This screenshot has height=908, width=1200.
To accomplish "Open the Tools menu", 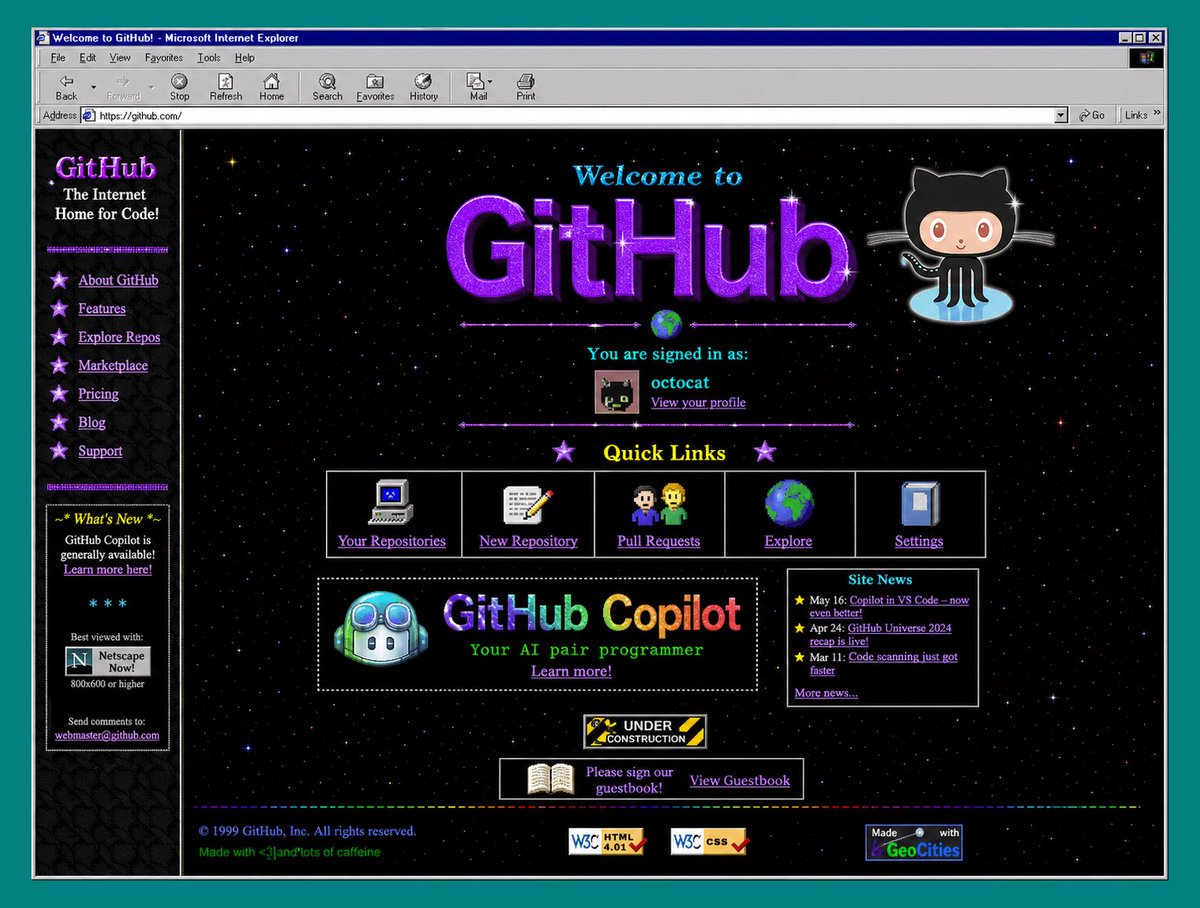I will coord(209,58).
